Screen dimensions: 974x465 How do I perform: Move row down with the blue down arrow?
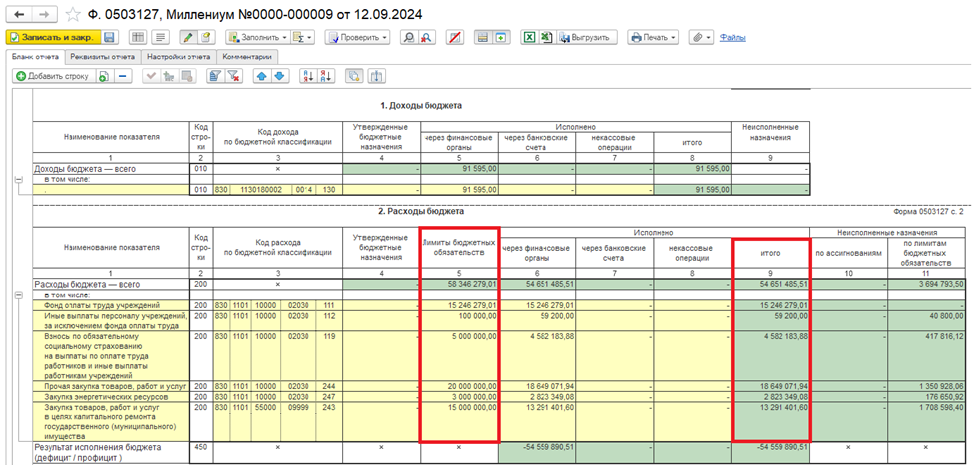(280, 76)
